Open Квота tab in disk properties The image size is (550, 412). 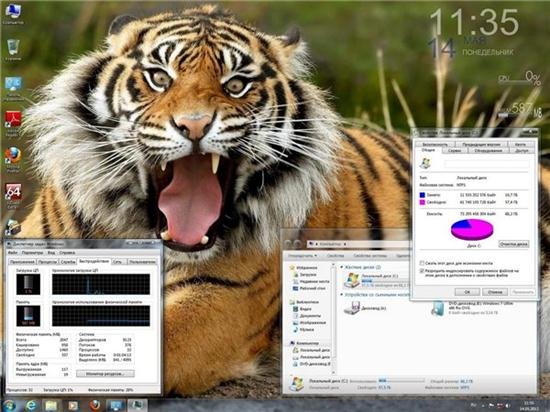click(x=521, y=144)
